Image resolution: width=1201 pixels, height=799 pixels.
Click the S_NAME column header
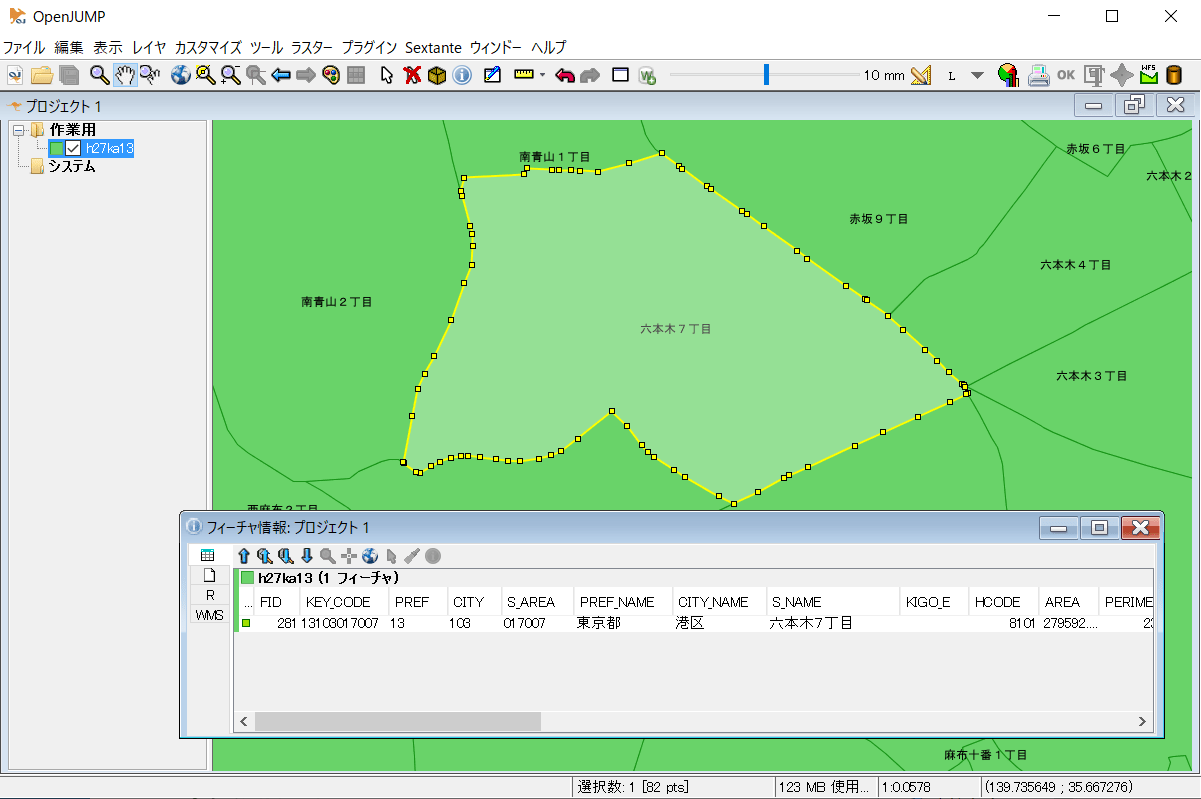click(x=833, y=602)
